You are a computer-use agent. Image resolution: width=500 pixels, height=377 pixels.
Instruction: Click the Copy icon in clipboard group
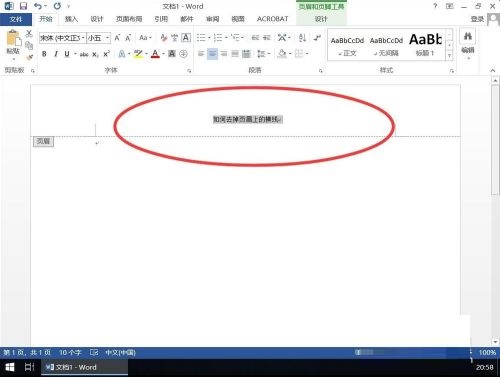click(x=29, y=45)
